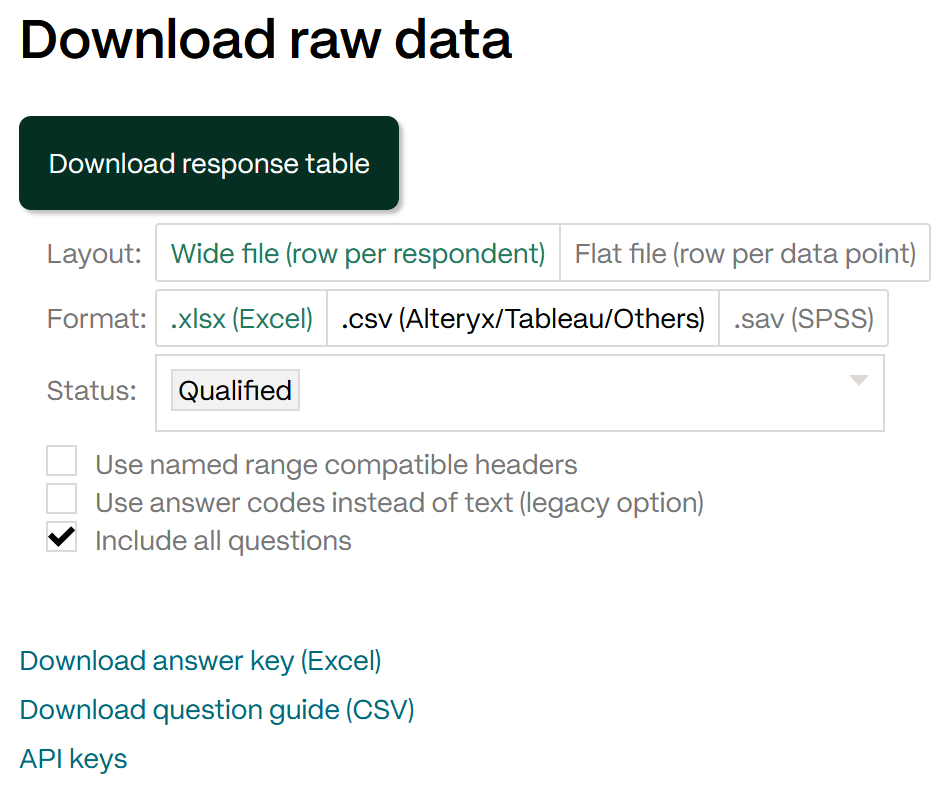Enable named range compatible headers checkbox
Viewport: 948px width, 789px height.
tap(62, 461)
